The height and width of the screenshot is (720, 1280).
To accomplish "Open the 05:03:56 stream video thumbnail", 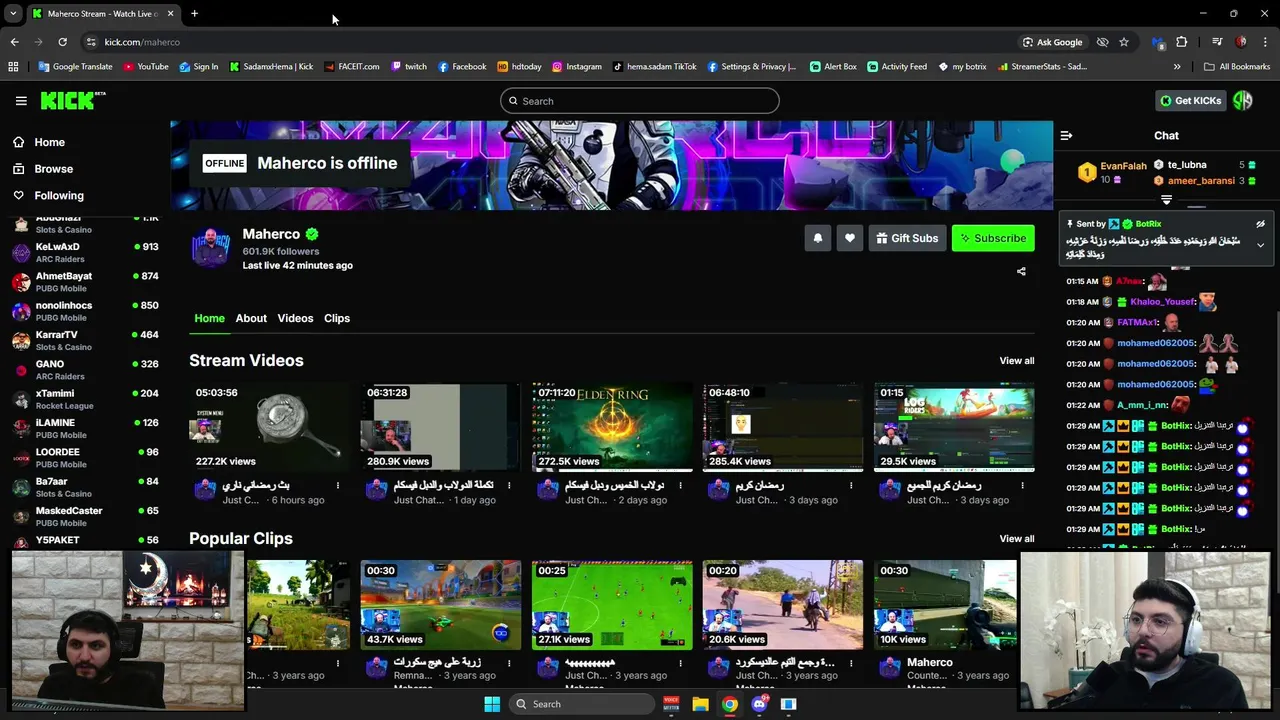I will 269,427.
